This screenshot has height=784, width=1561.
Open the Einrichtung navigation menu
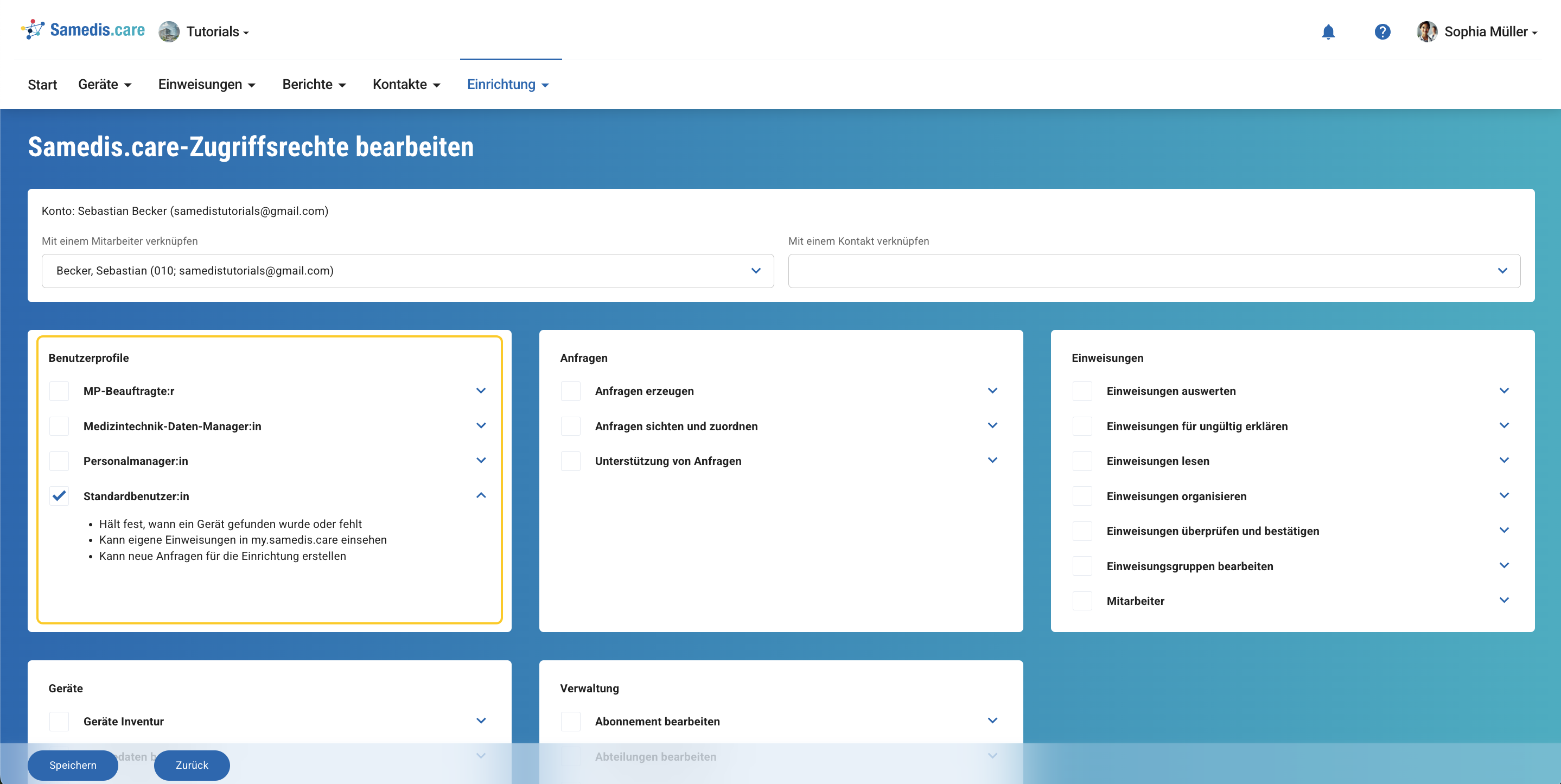point(507,84)
